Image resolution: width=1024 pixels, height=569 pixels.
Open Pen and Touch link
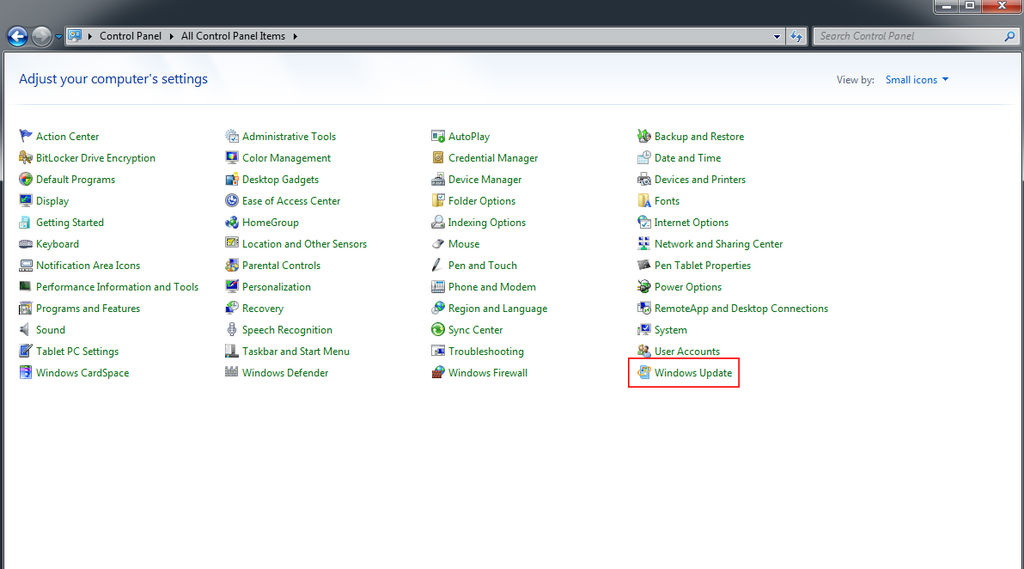[x=483, y=265]
